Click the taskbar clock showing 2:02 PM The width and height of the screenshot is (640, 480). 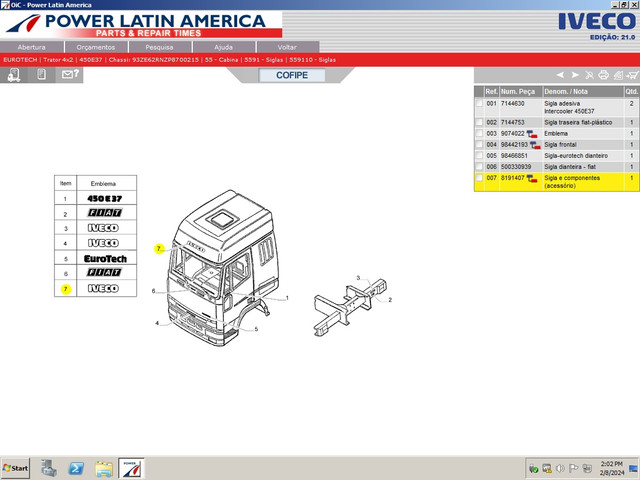611,468
